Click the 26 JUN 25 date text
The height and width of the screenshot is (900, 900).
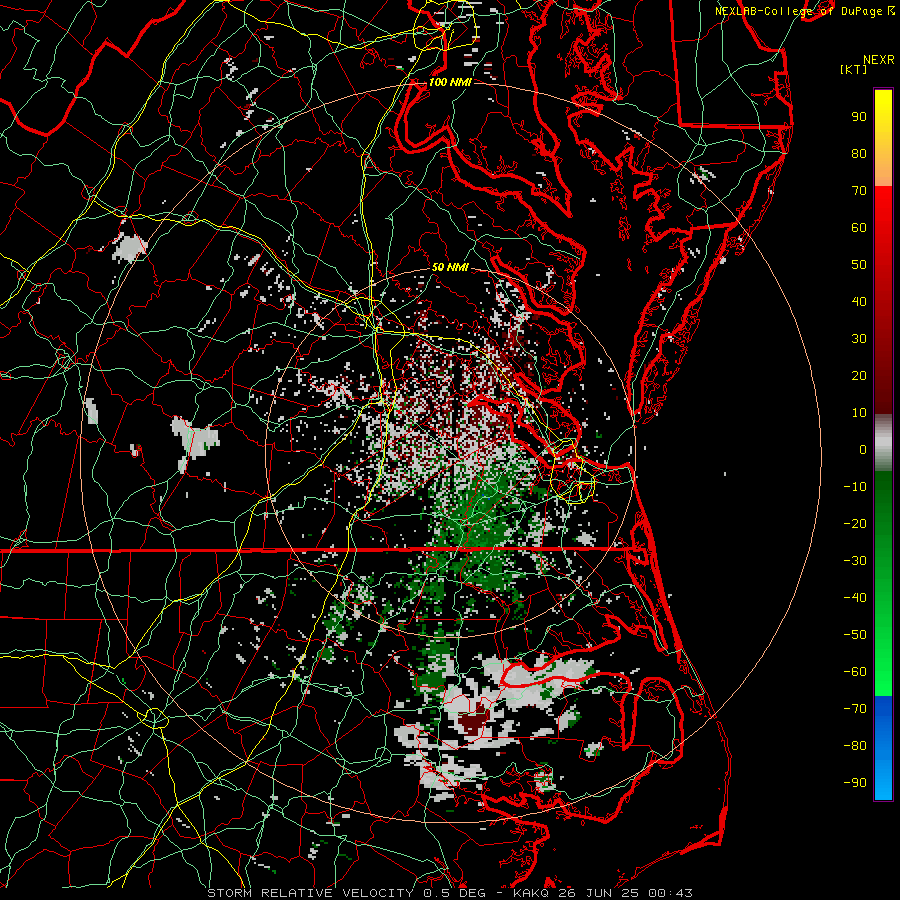pyautogui.click(x=599, y=893)
